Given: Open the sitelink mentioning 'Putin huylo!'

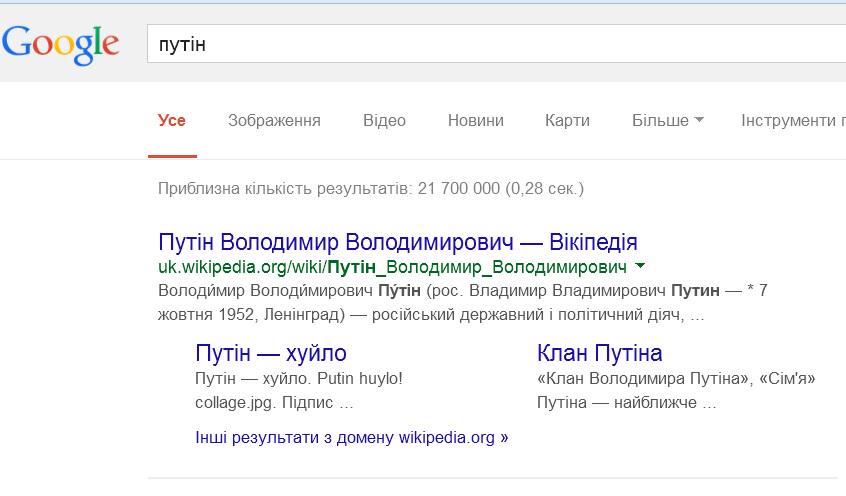Looking at the screenshot, I should [271, 353].
